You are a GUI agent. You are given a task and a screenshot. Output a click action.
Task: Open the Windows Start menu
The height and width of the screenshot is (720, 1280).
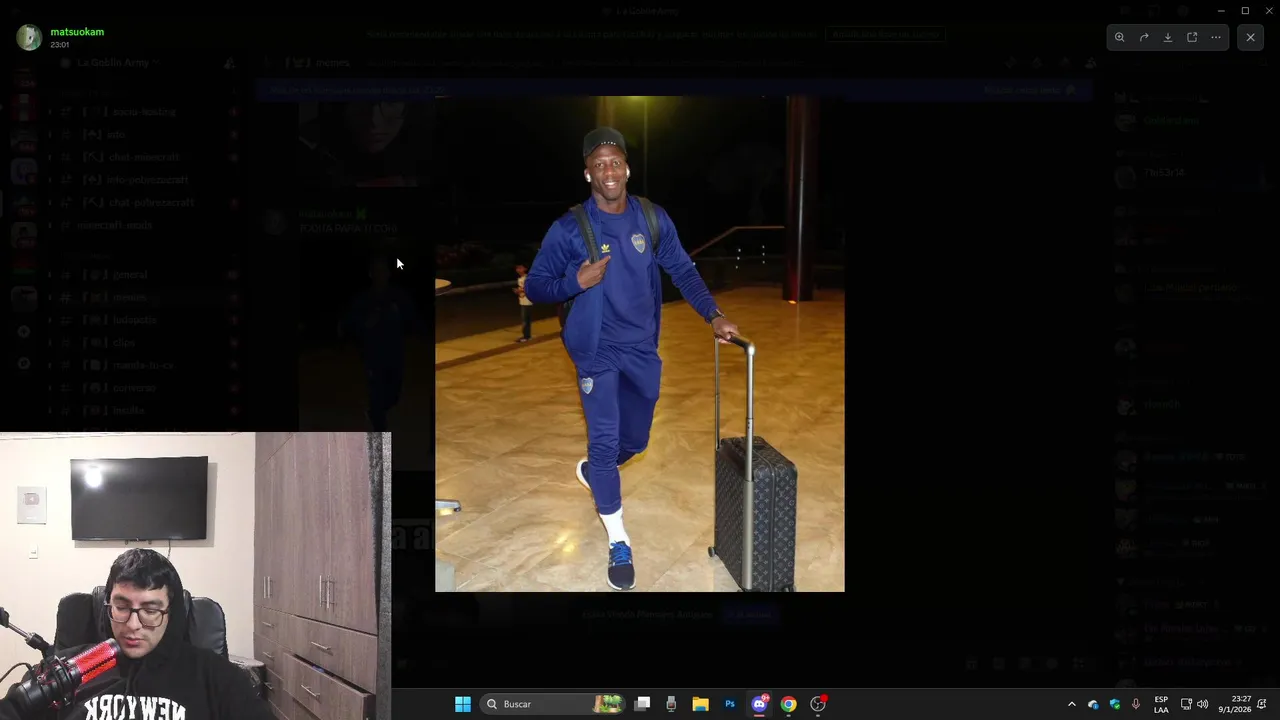(463, 704)
